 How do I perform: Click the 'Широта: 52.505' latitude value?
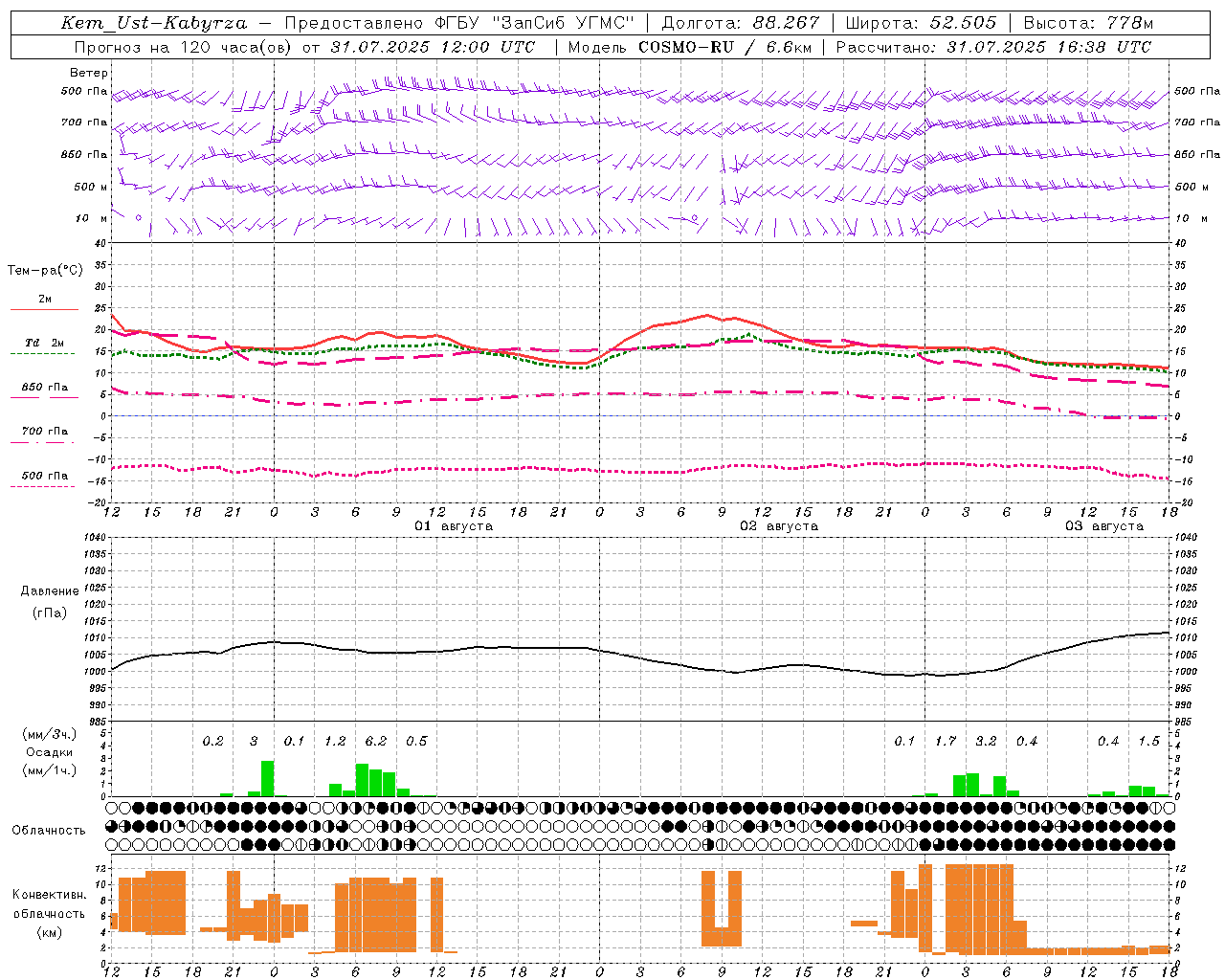click(x=921, y=23)
